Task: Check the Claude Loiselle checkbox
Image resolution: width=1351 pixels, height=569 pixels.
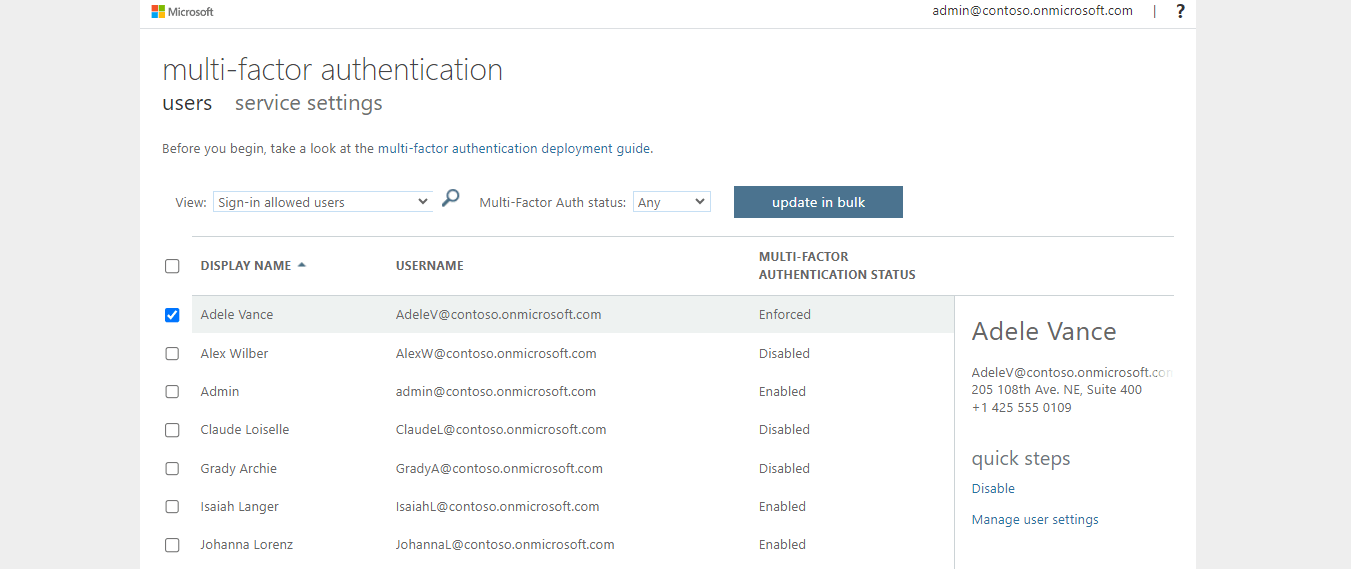Action: point(172,430)
